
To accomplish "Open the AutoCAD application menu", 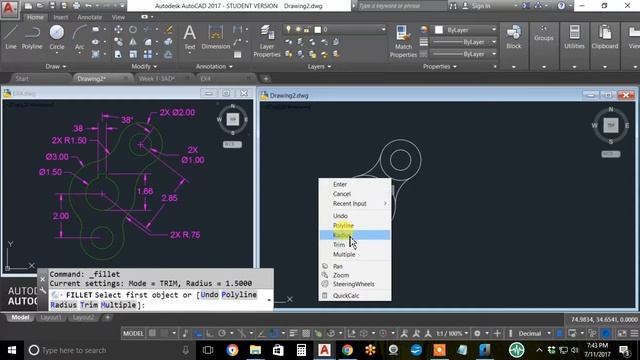I will click(9, 9).
